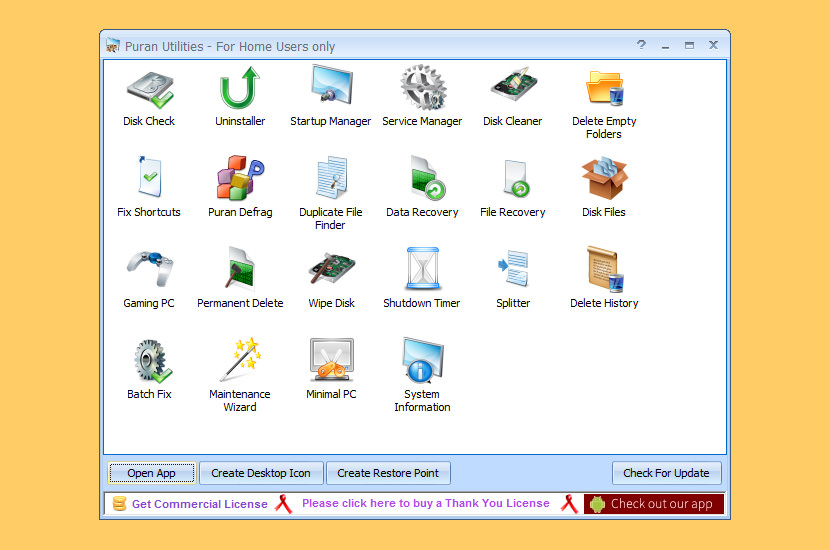The height and width of the screenshot is (550, 830).
Task: Choose the Disk Cleaner icon
Action: 513,84
